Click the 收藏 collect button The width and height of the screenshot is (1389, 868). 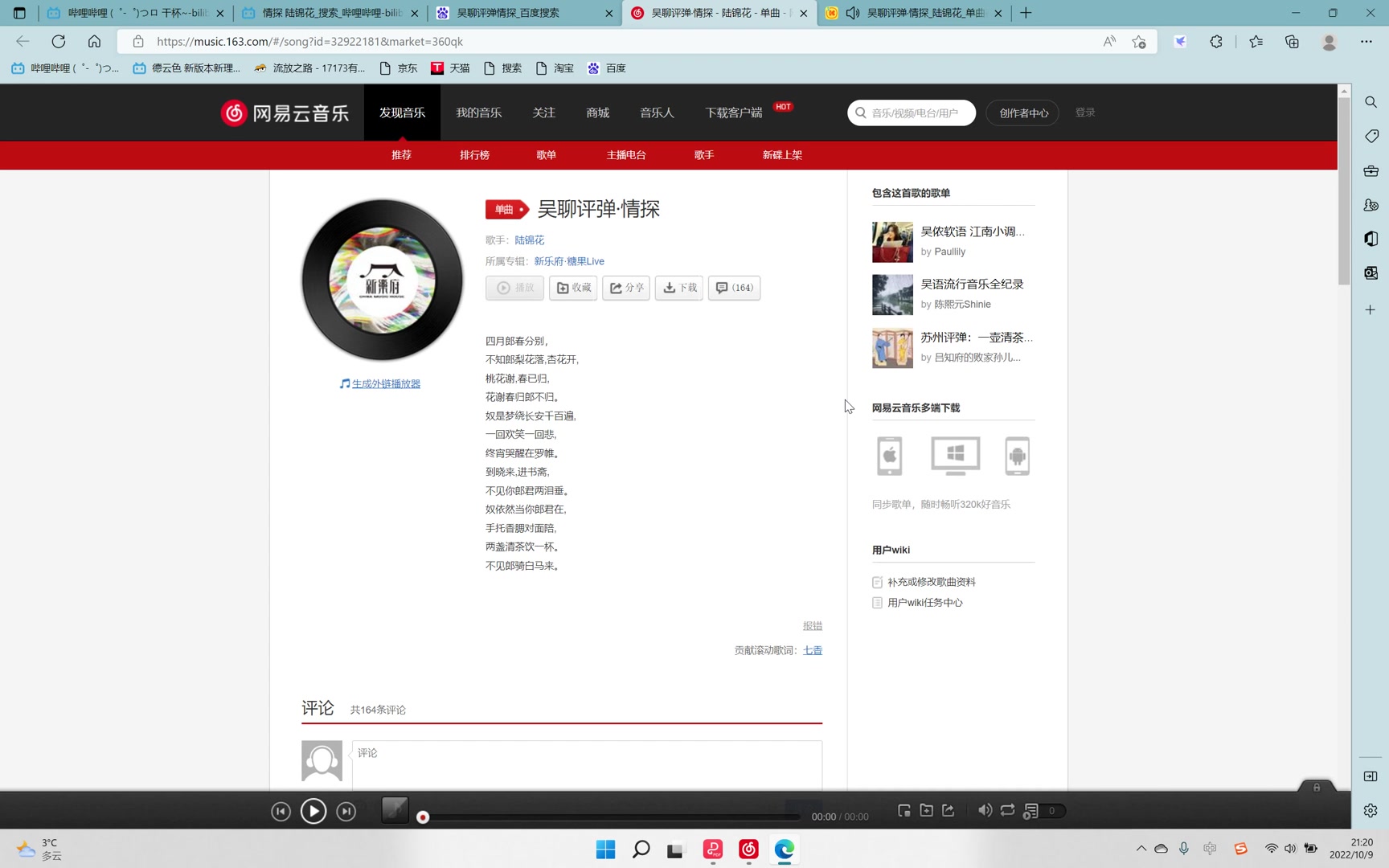(x=573, y=288)
